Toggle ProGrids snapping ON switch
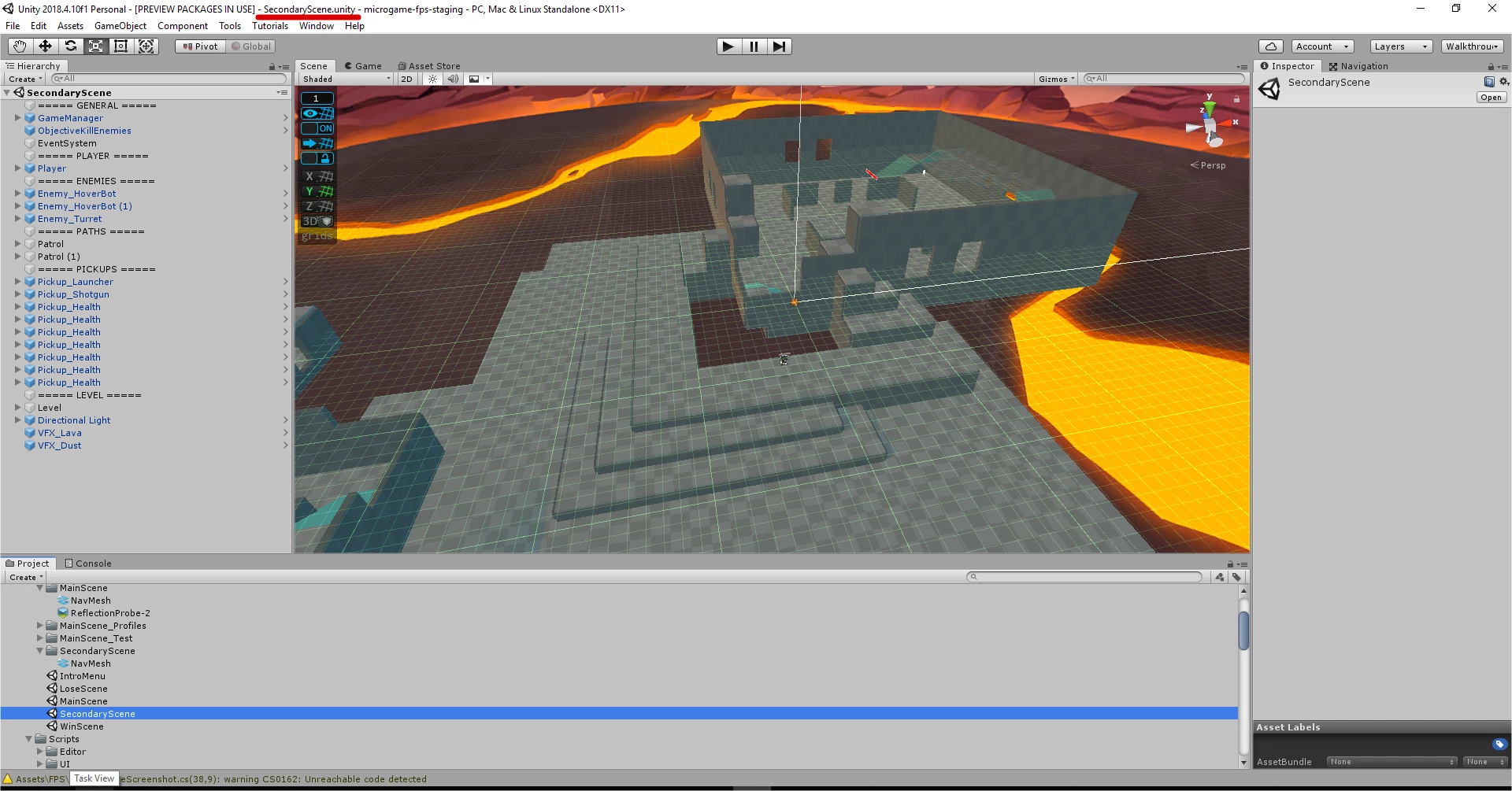 tap(317, 128)
